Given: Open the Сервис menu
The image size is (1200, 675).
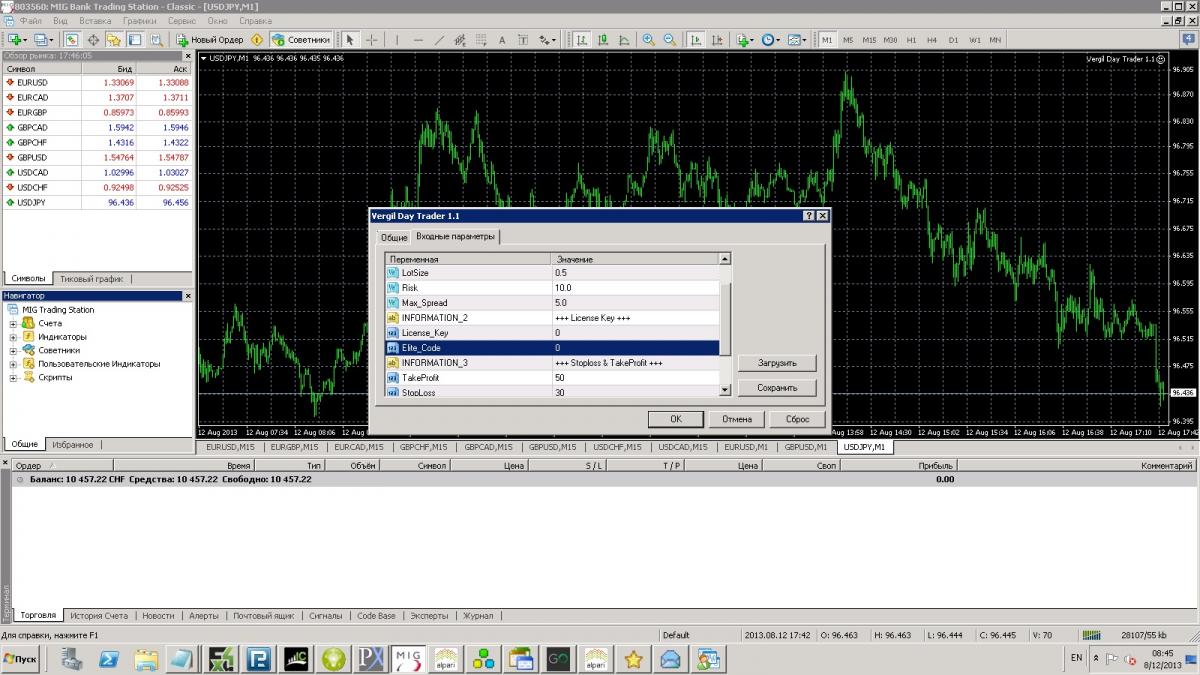Looking at the screenshot, I should [182, 20].
